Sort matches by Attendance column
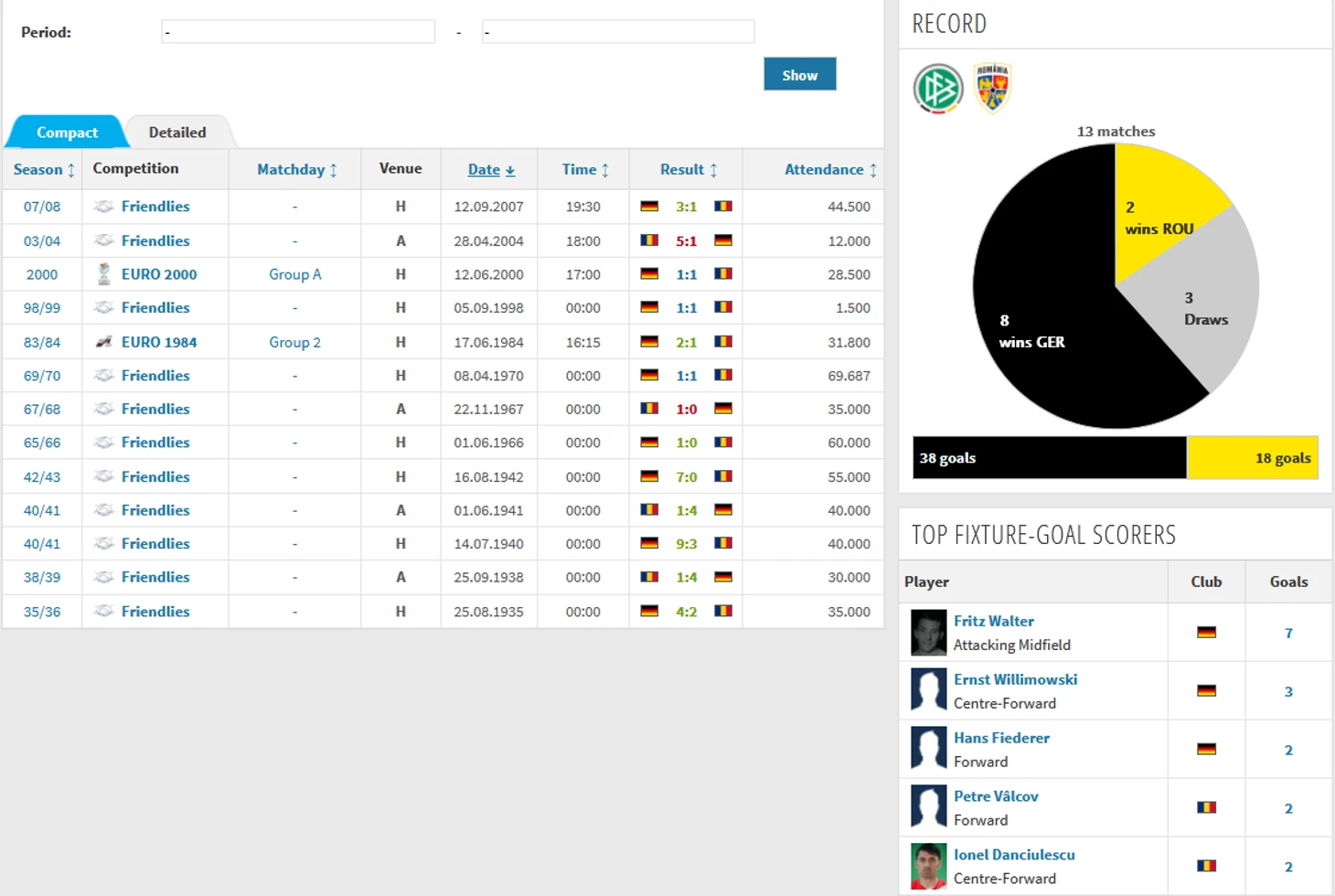1335x896 pixels. (x=829, y=170)
